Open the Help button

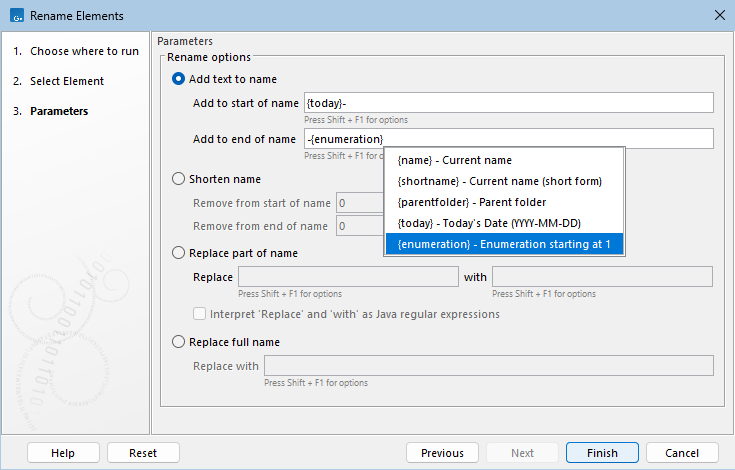coord(63,453)
